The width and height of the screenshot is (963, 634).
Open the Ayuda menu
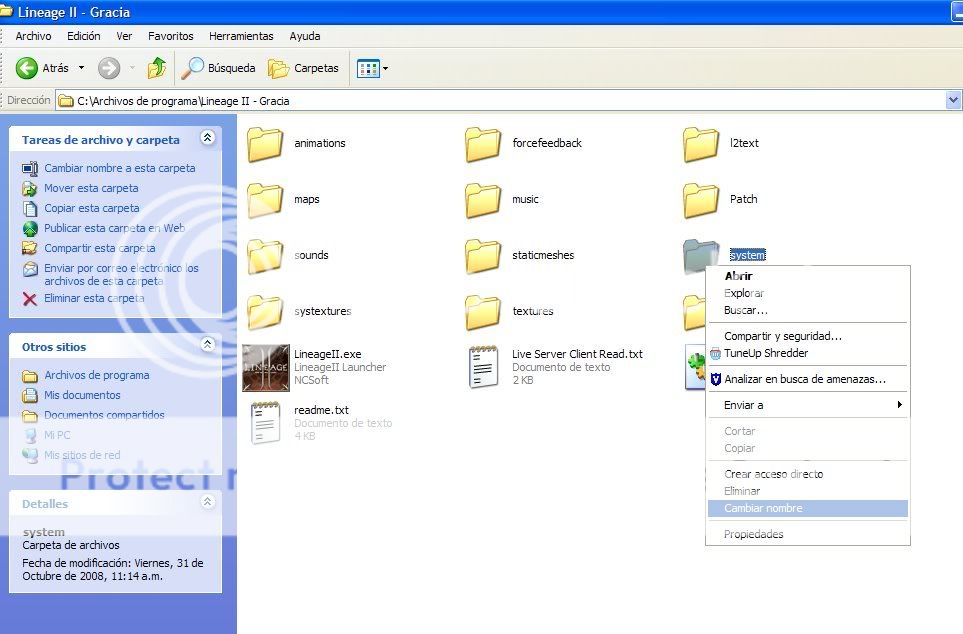305,36
